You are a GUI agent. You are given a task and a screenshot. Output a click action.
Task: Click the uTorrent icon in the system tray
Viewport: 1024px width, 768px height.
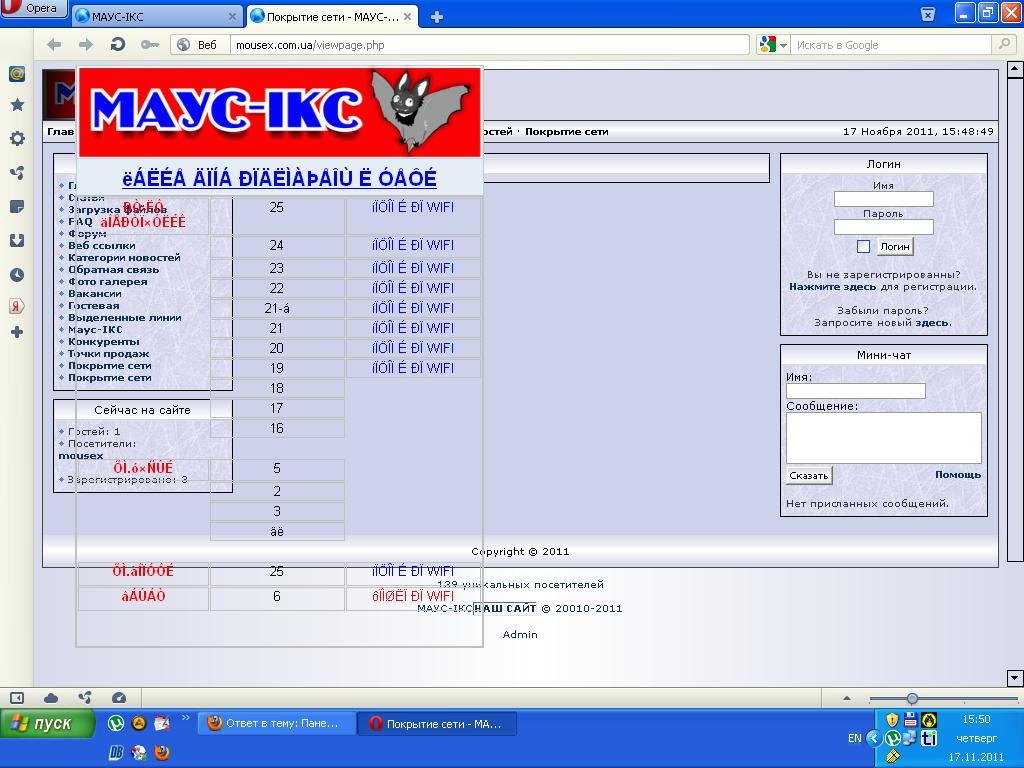[x=892, y=739]
